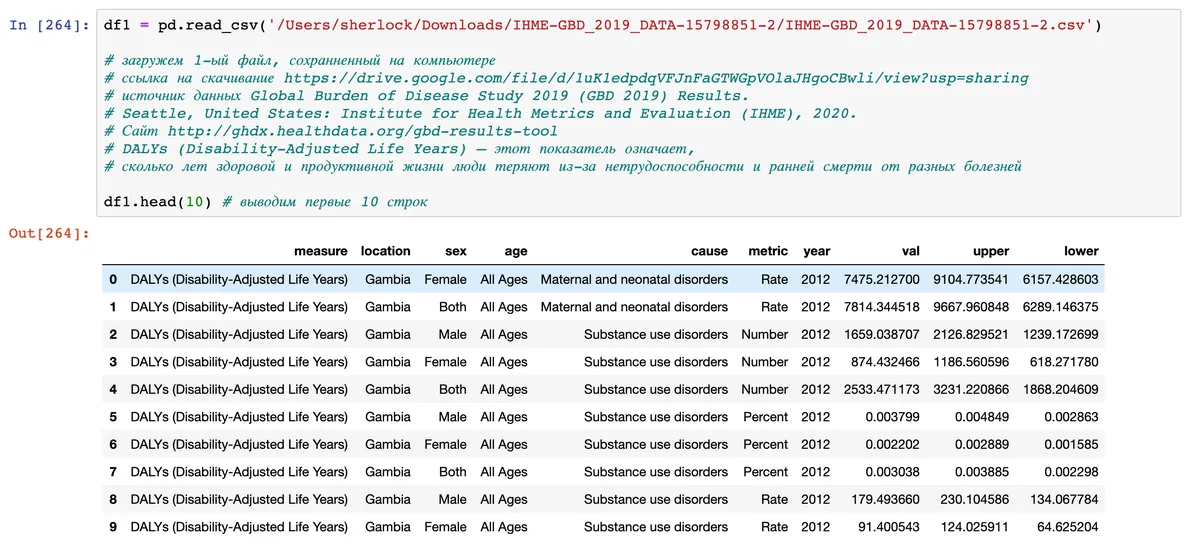Click the df1.head(10) code line
The height and width of the screenshot is (547, 1200).
pos(157,202)
